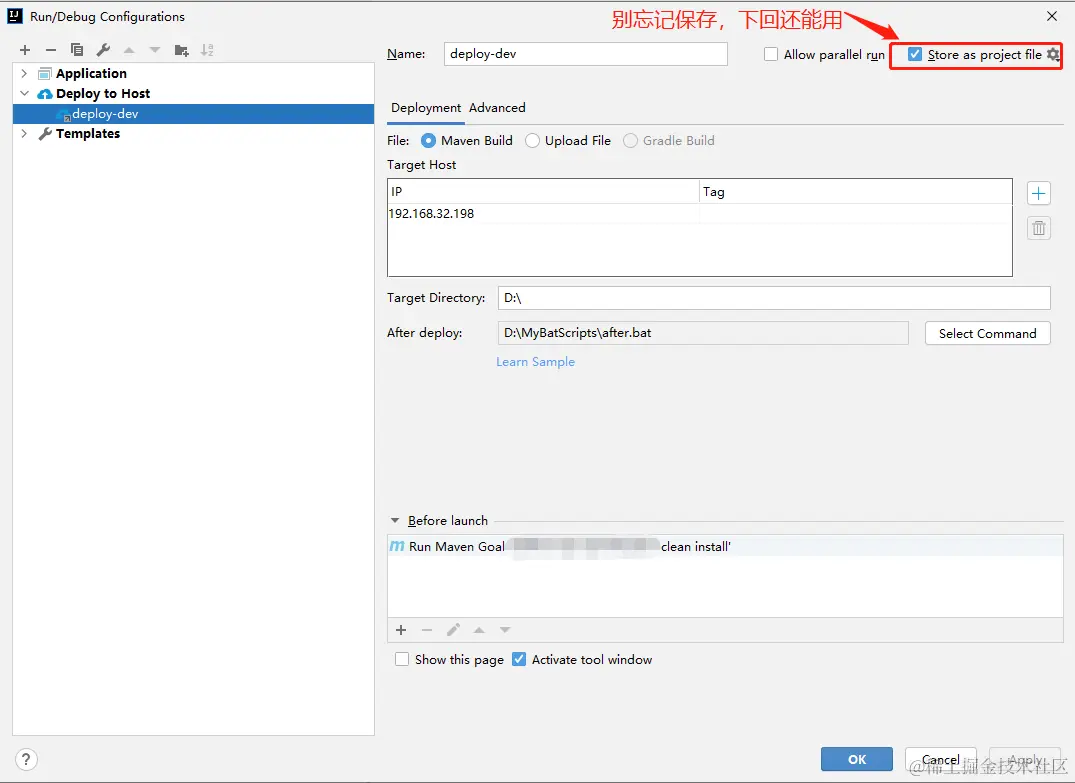
Task: Select host row 192.168.32.198
Action: tap(699, 214)
